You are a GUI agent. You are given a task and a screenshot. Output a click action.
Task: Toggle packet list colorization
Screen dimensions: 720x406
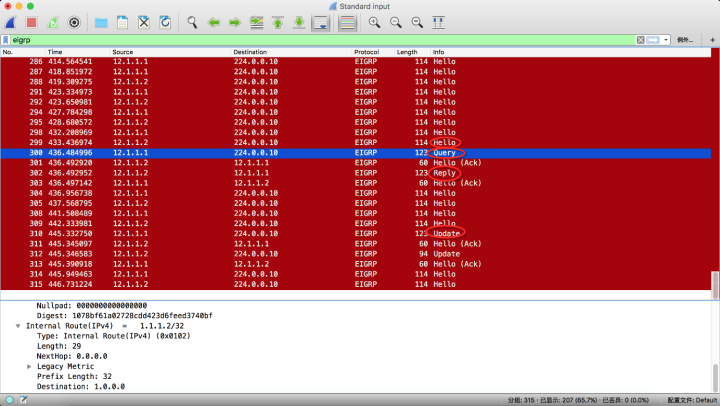click(x=347, y=23)
